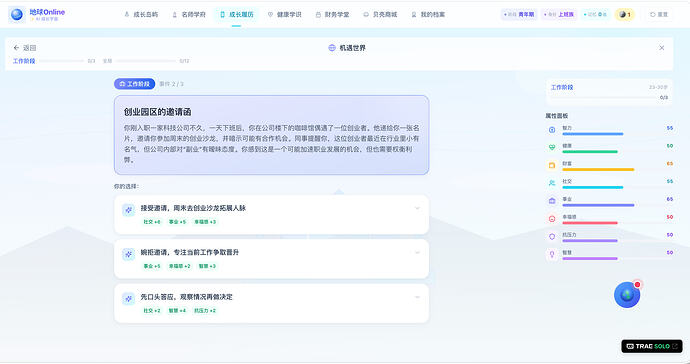690x364 pixels.
Task: Click the 财务学堂 tab icon
Action: click(x=318, y=15)
